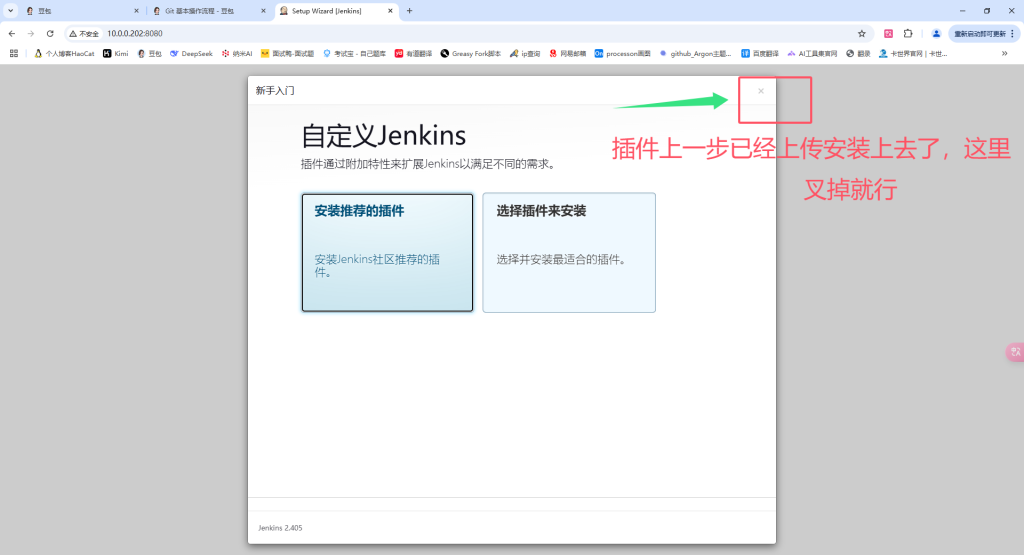Choose the 选择插件来安装 option card

click(569, 252)
